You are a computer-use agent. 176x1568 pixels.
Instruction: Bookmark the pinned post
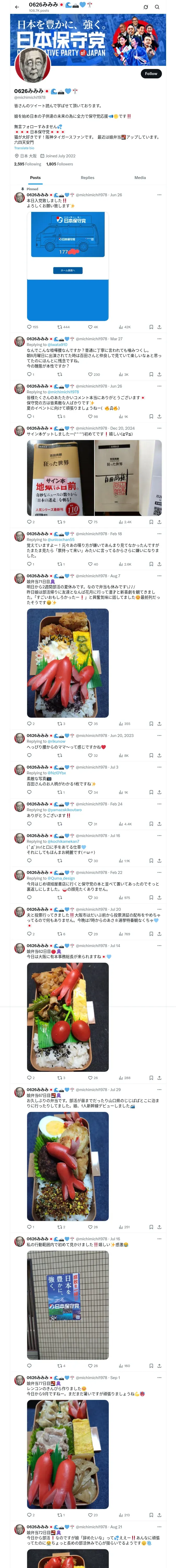click(151, 327)
